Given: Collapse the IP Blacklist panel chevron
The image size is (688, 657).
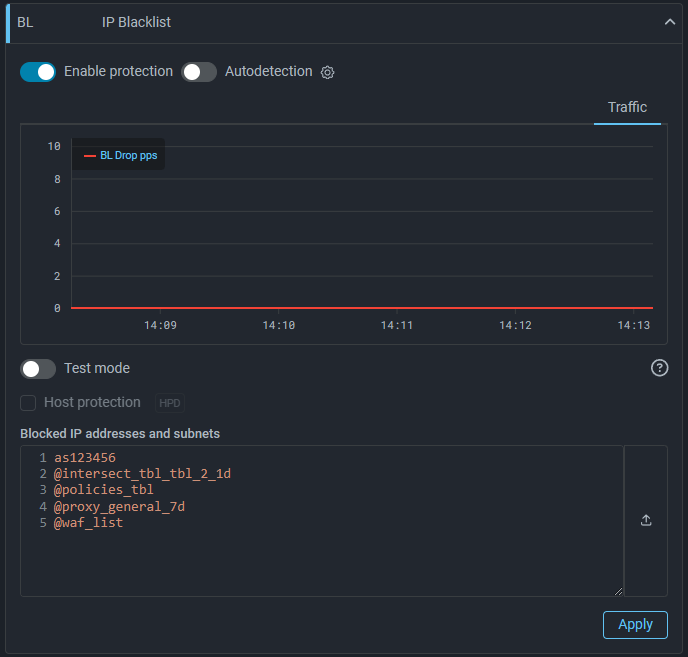Looking at the screenshot, I should pos(670,22).
